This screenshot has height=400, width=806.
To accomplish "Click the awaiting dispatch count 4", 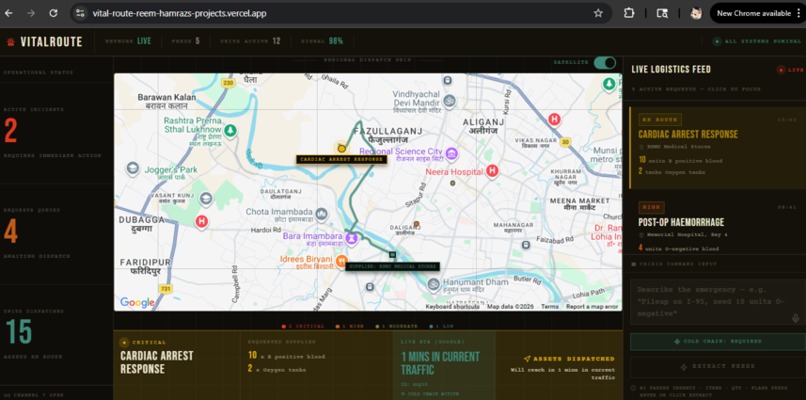I will pos(11,231).
